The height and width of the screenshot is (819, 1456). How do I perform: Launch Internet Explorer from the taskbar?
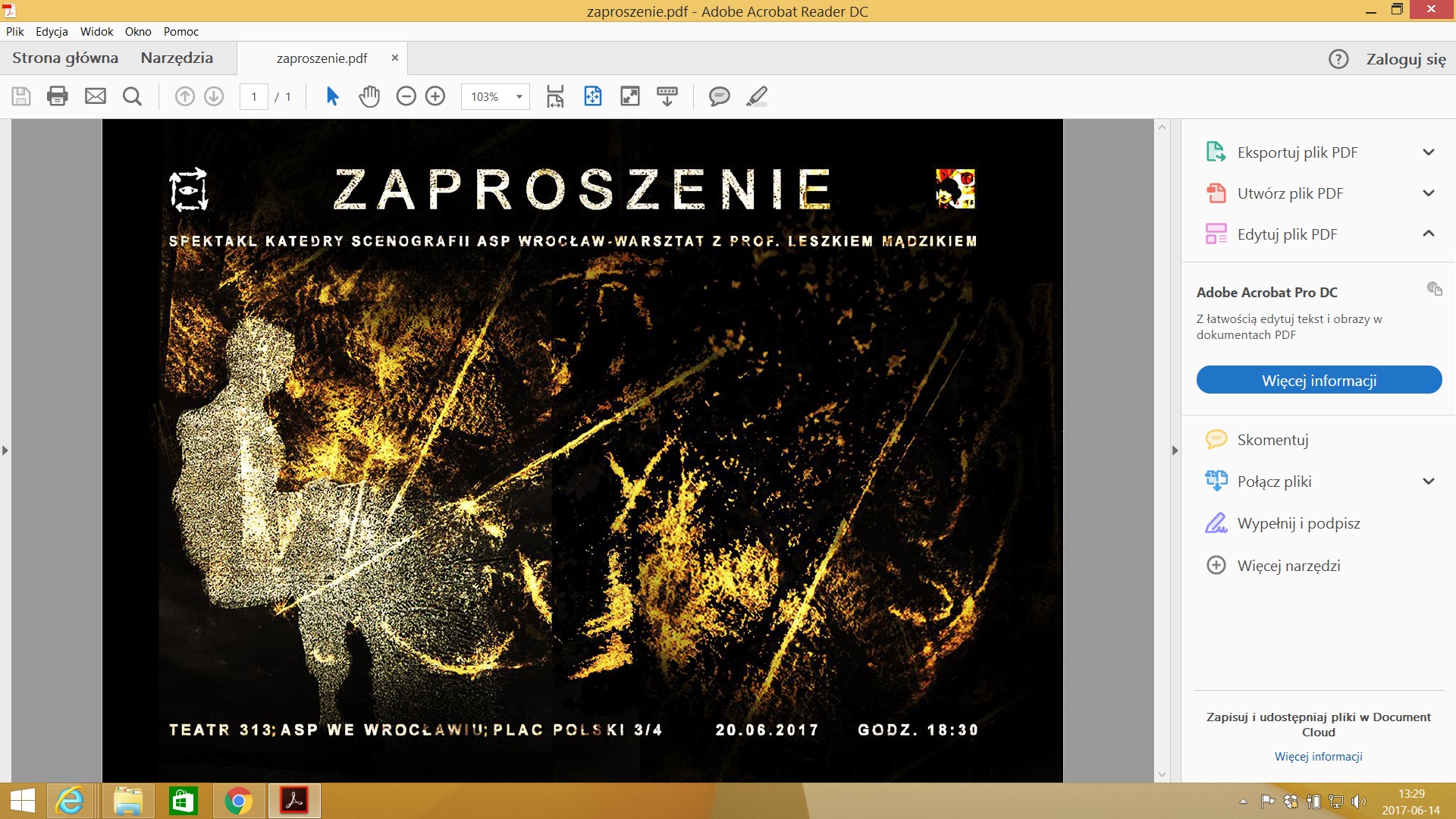[71, 801]
